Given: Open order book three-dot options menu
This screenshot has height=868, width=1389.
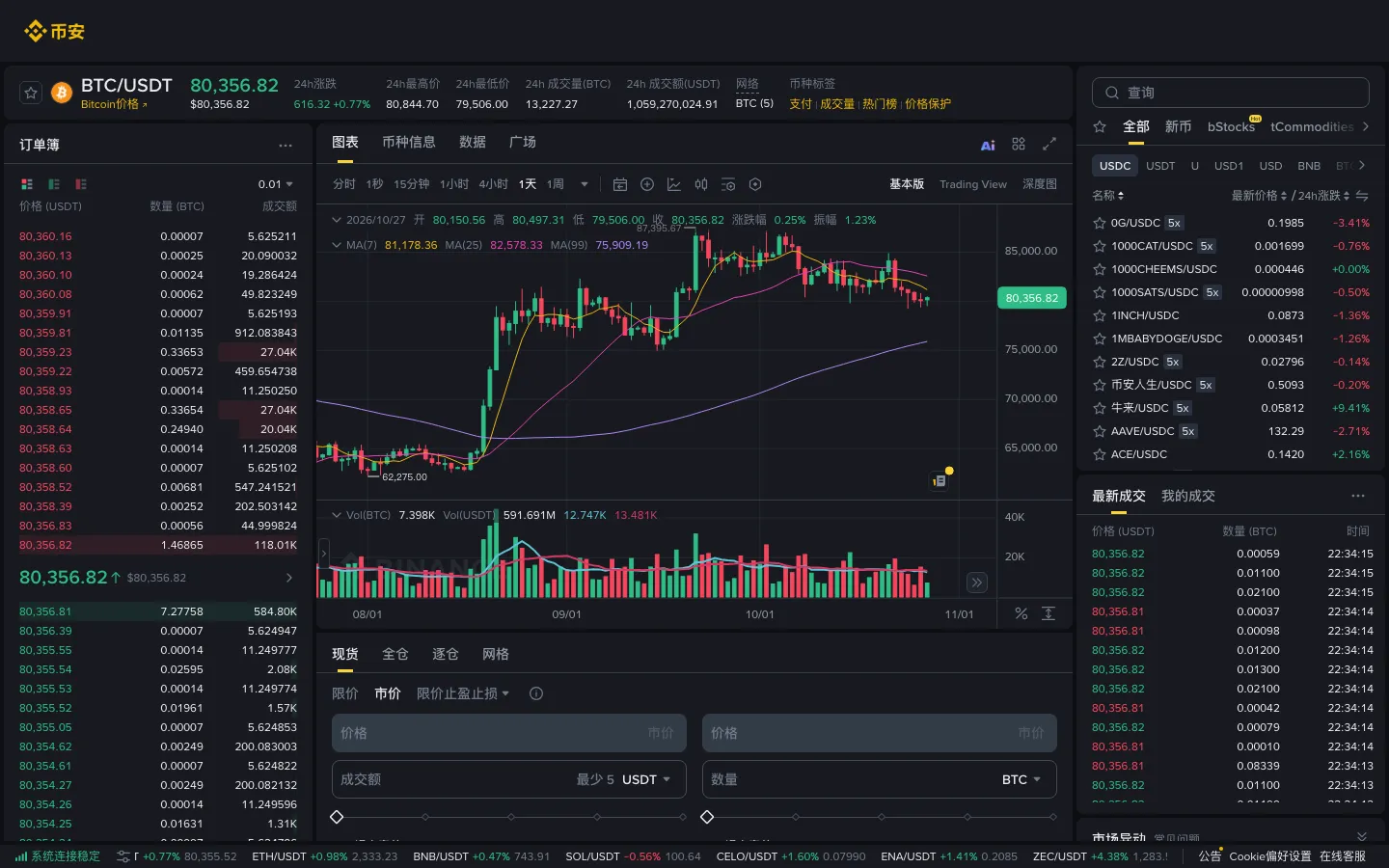Looking at the screenshot, I should click(286, 146).
